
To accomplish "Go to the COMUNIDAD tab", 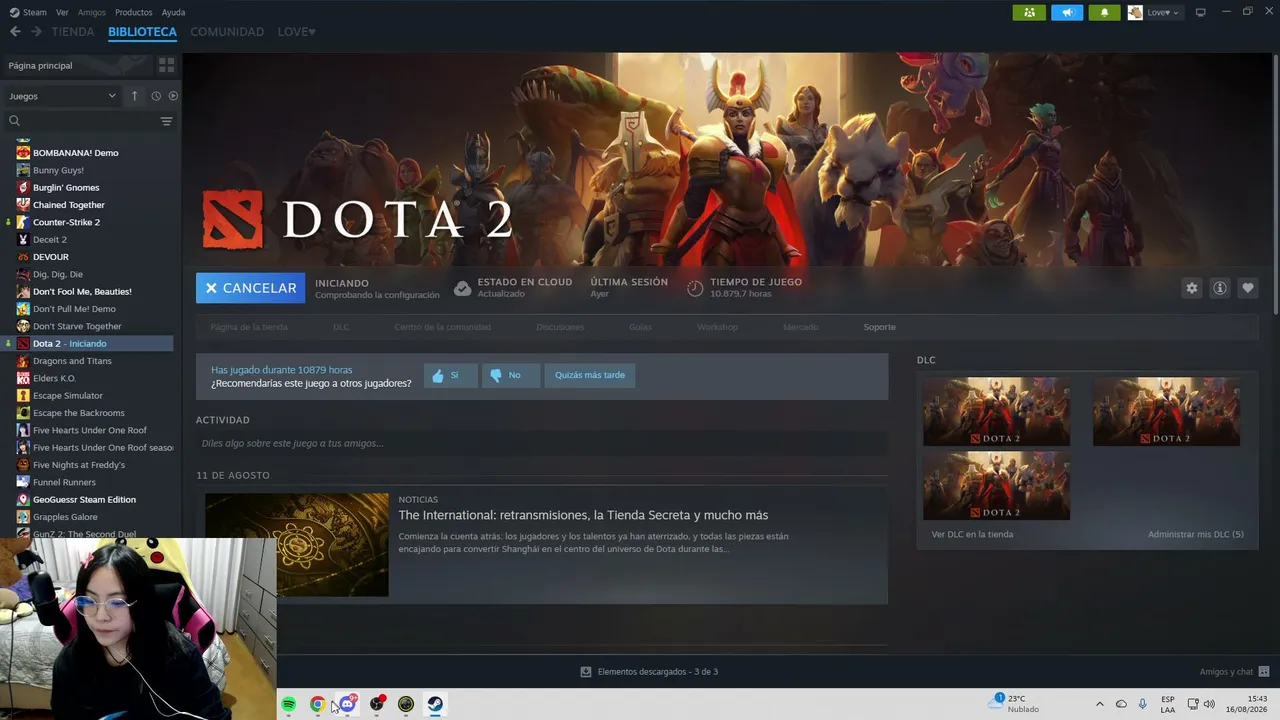I will 227,32.
